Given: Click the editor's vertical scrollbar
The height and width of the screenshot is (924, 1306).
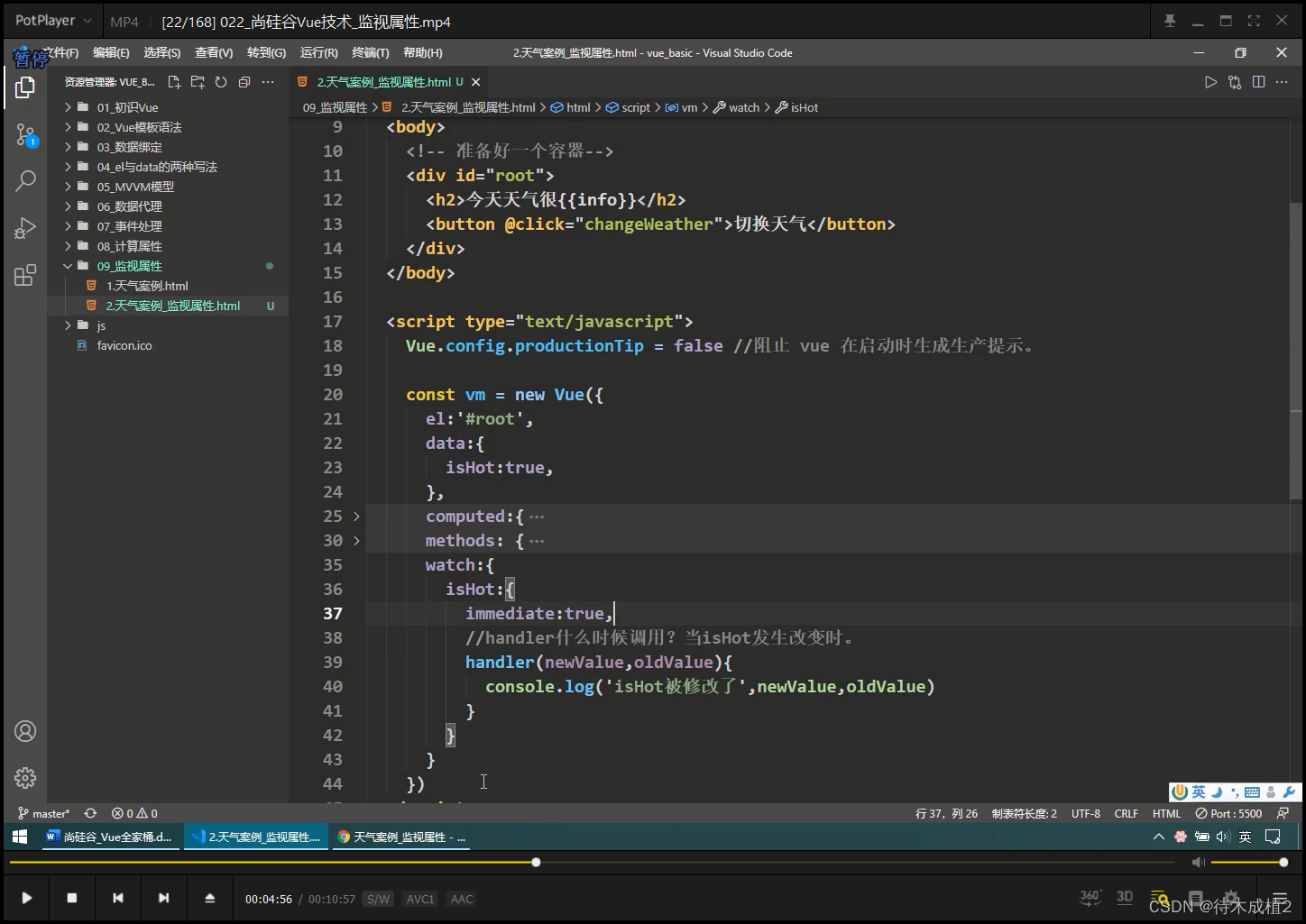Looking at the screenshot, I should pyautogui.click(x=1295, y=352).
